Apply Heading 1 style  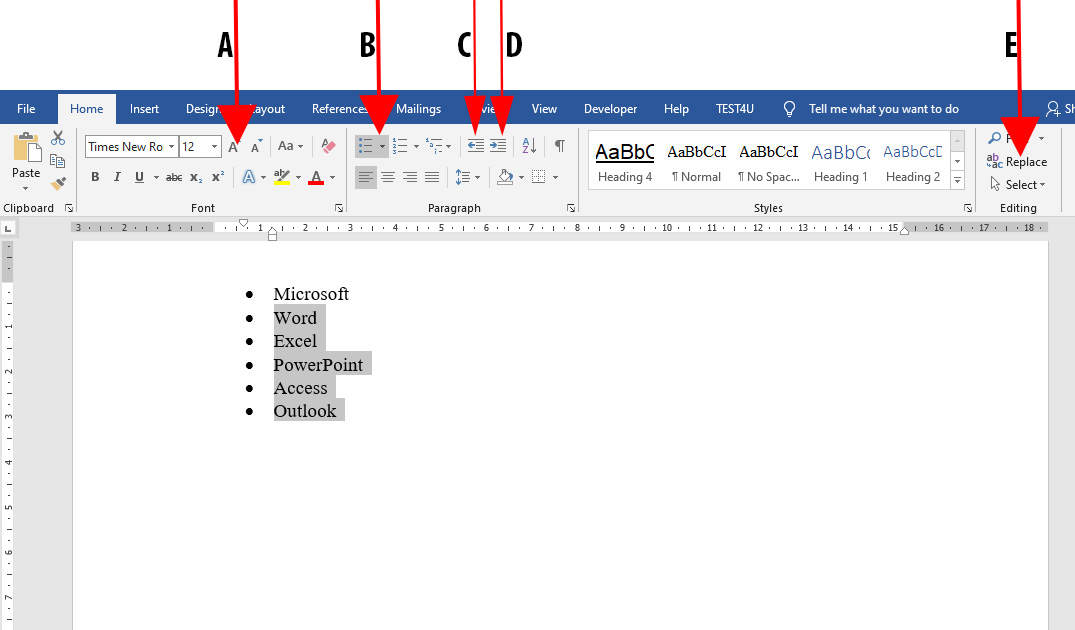(x=841, y=162)
